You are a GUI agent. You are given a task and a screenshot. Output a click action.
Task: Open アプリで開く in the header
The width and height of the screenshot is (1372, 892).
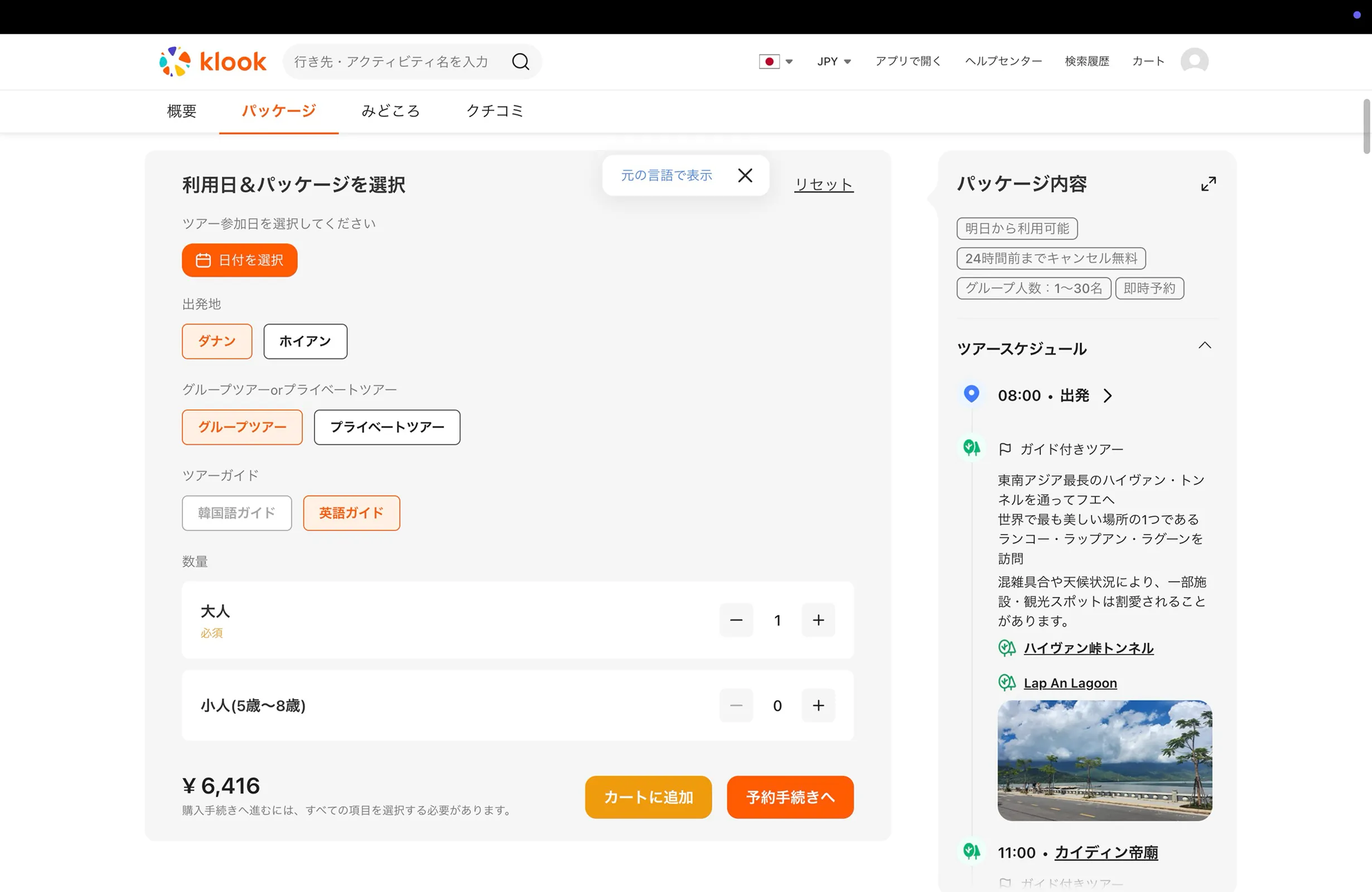[908, 61]
